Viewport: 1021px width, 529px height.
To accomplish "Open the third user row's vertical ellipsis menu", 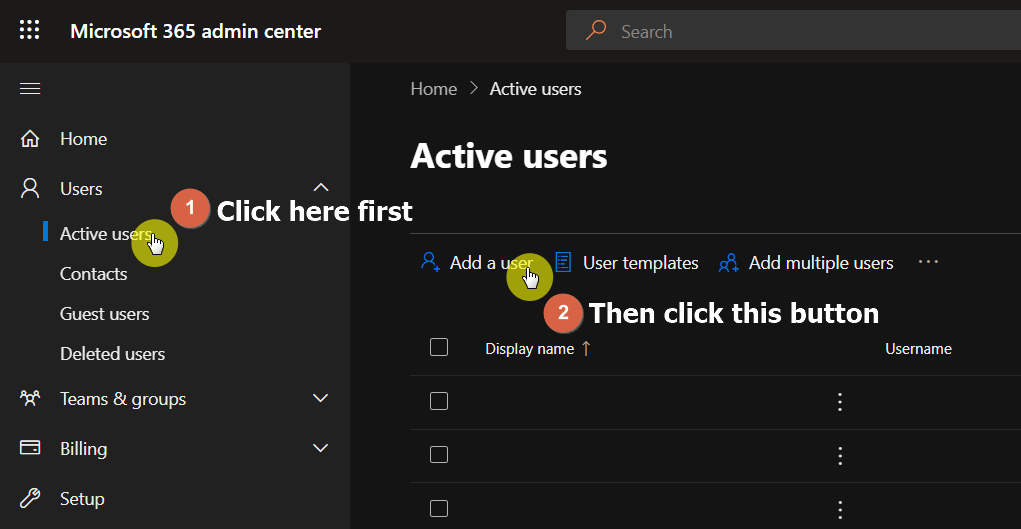I will (840, 509).
